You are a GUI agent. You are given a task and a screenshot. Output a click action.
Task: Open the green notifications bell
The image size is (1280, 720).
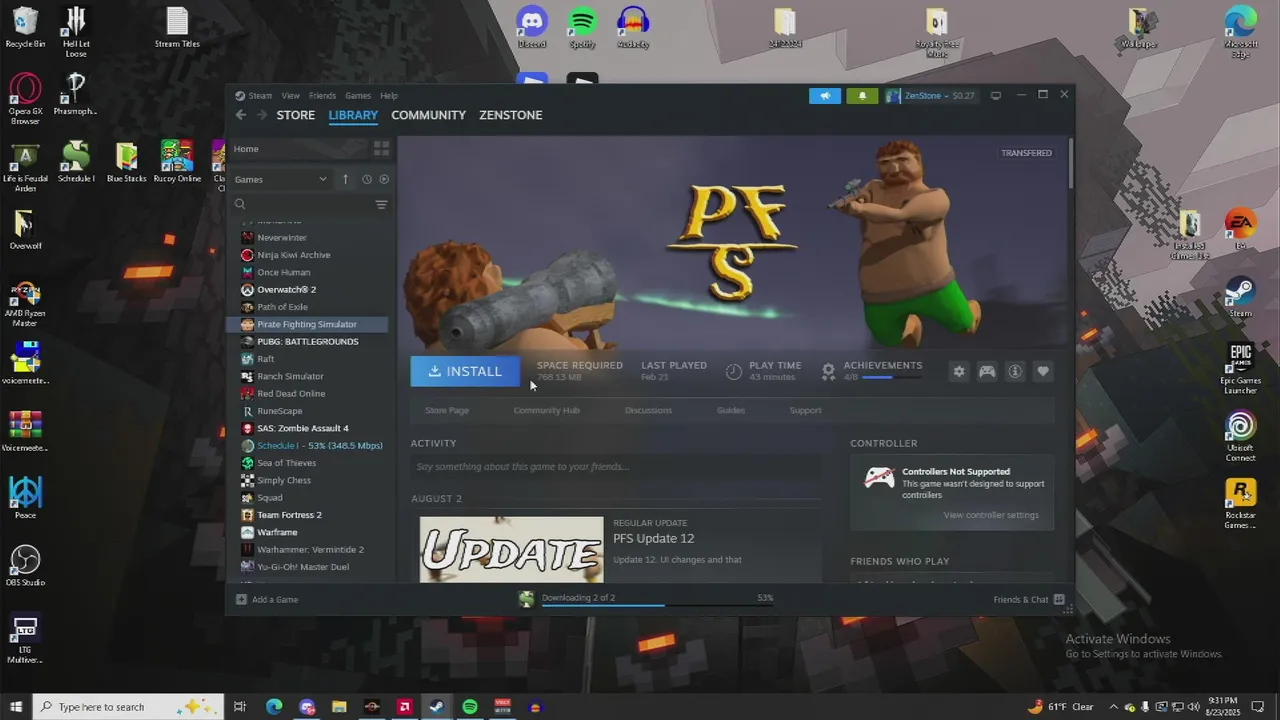pos(862,96)
